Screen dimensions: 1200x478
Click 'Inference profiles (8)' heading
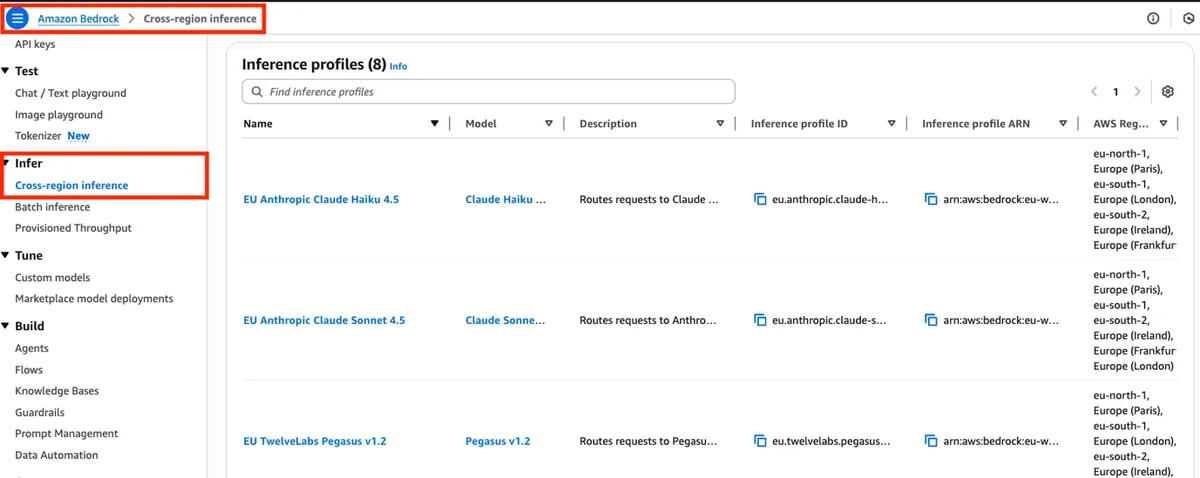(314, 65)
